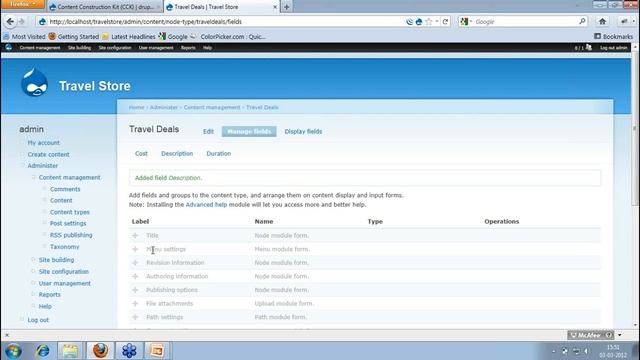The image size is (640, 360).
Task: Open the Cost field sub-tab
Action: [141, 153]
